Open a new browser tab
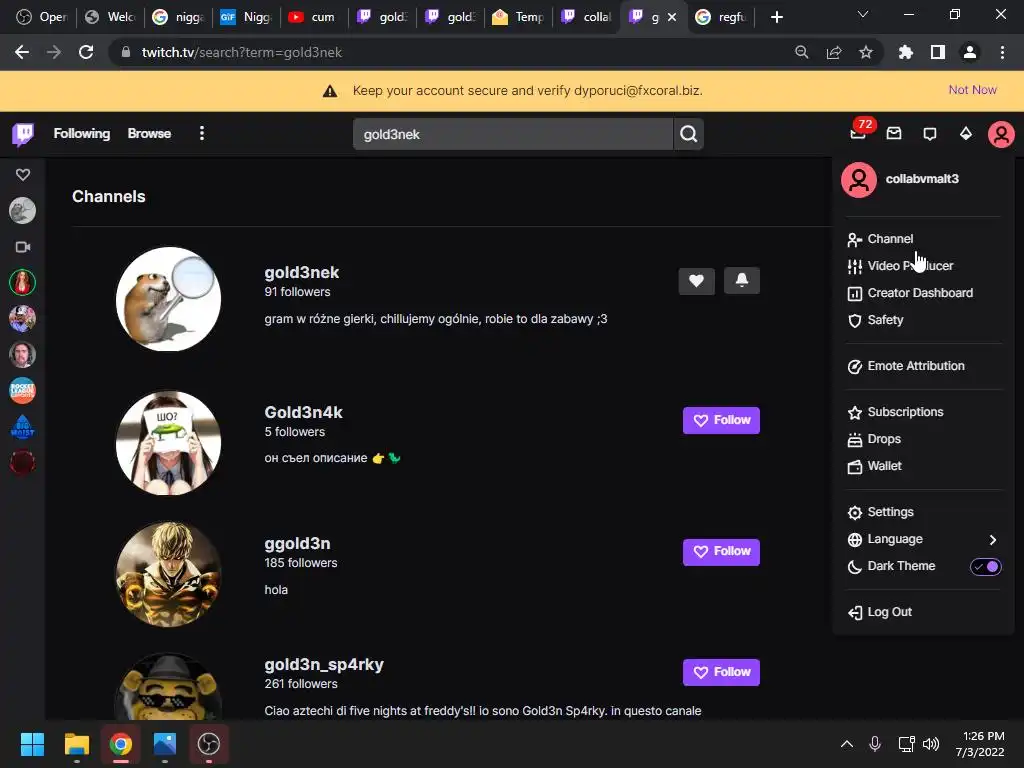This screenshot has width=1024, height=768. [x=776, y=17]
